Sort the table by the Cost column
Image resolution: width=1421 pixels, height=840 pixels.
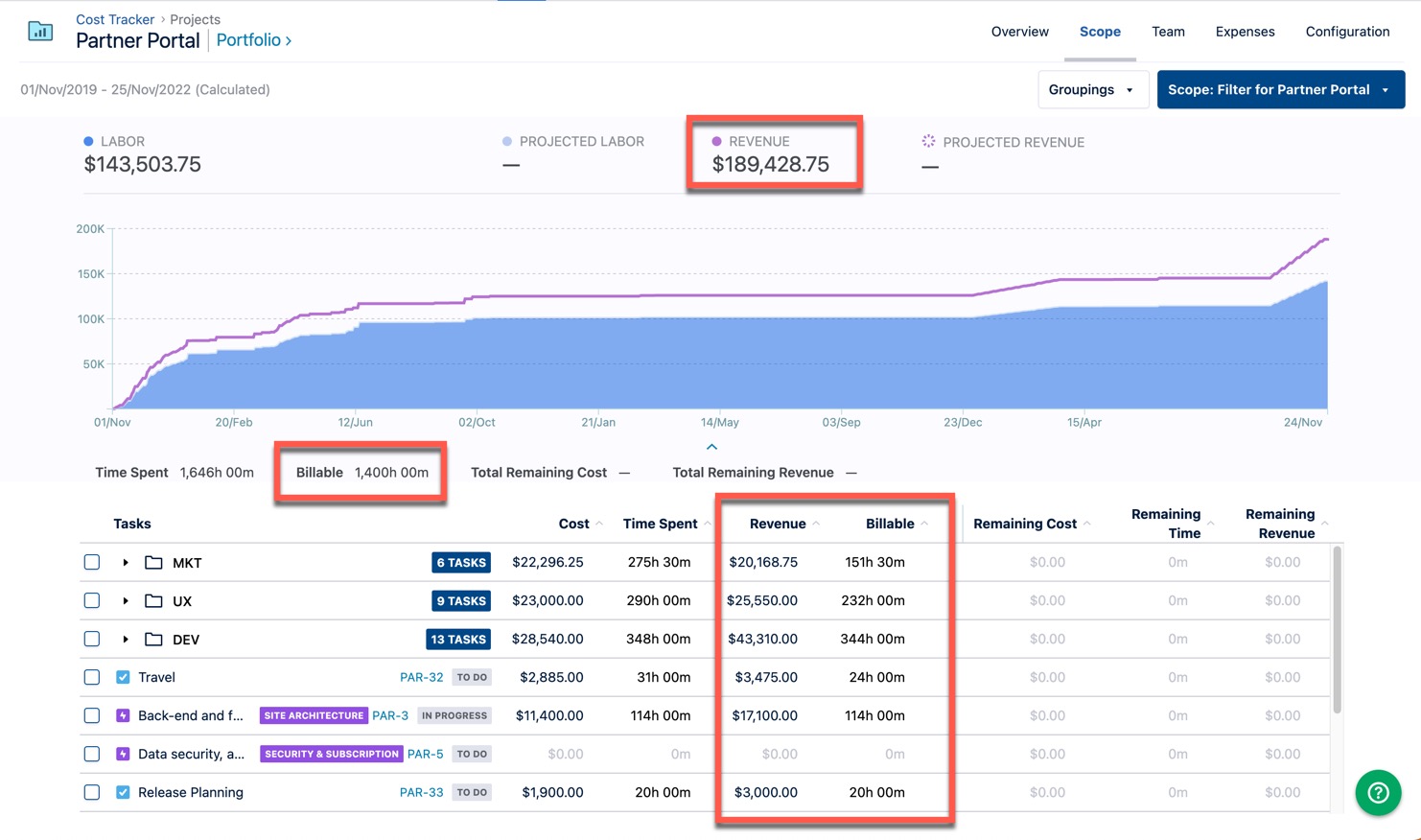click(575, 524)
